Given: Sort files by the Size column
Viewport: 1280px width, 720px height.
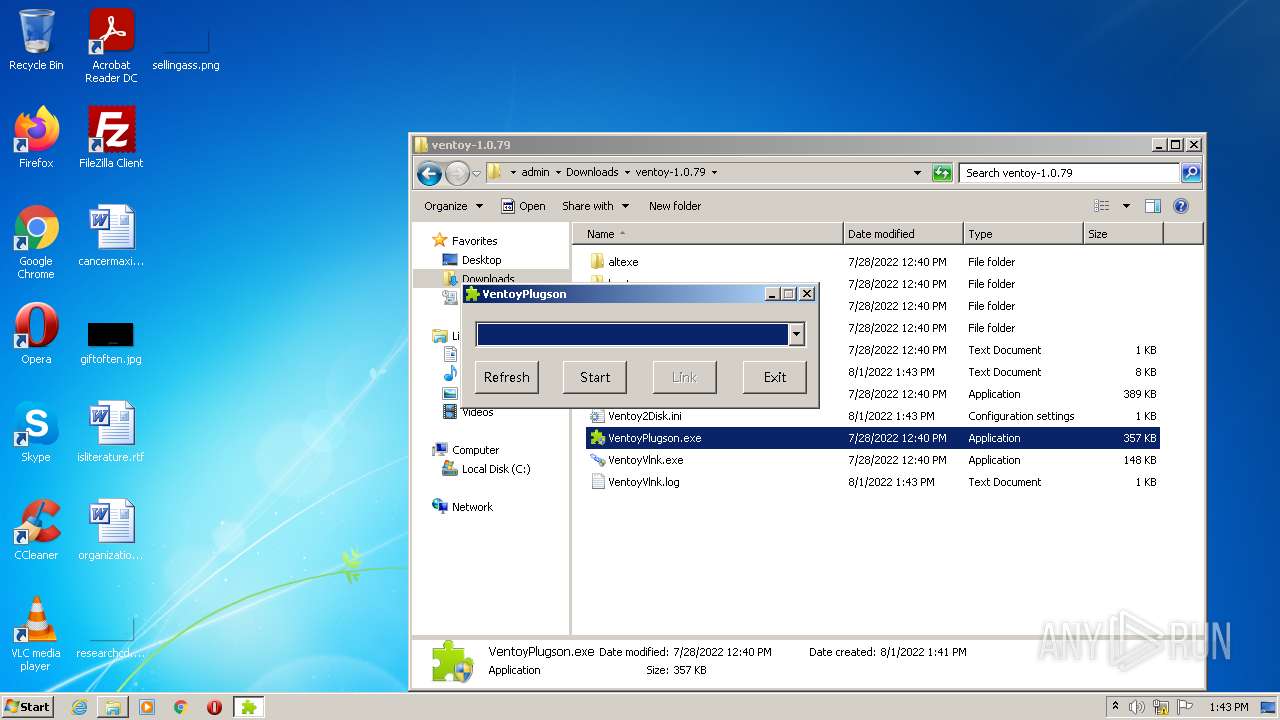Looking at the screenshot, I should 1123,234.
